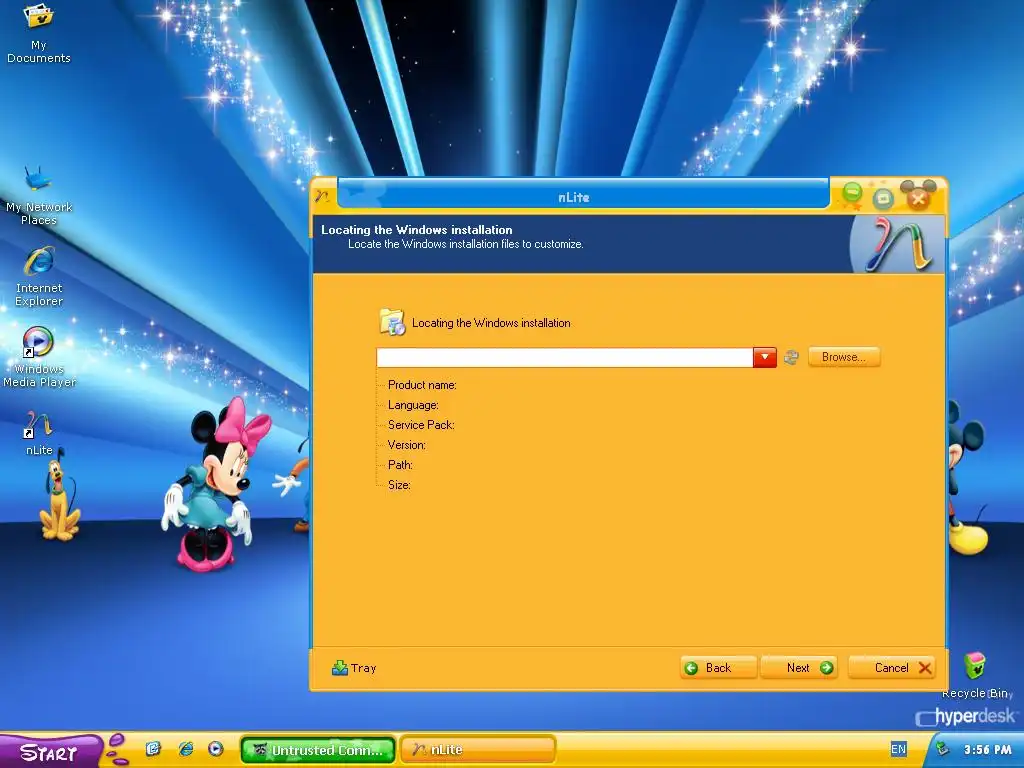Click the Path: label
1024x768 pixels.
point(400,465)
